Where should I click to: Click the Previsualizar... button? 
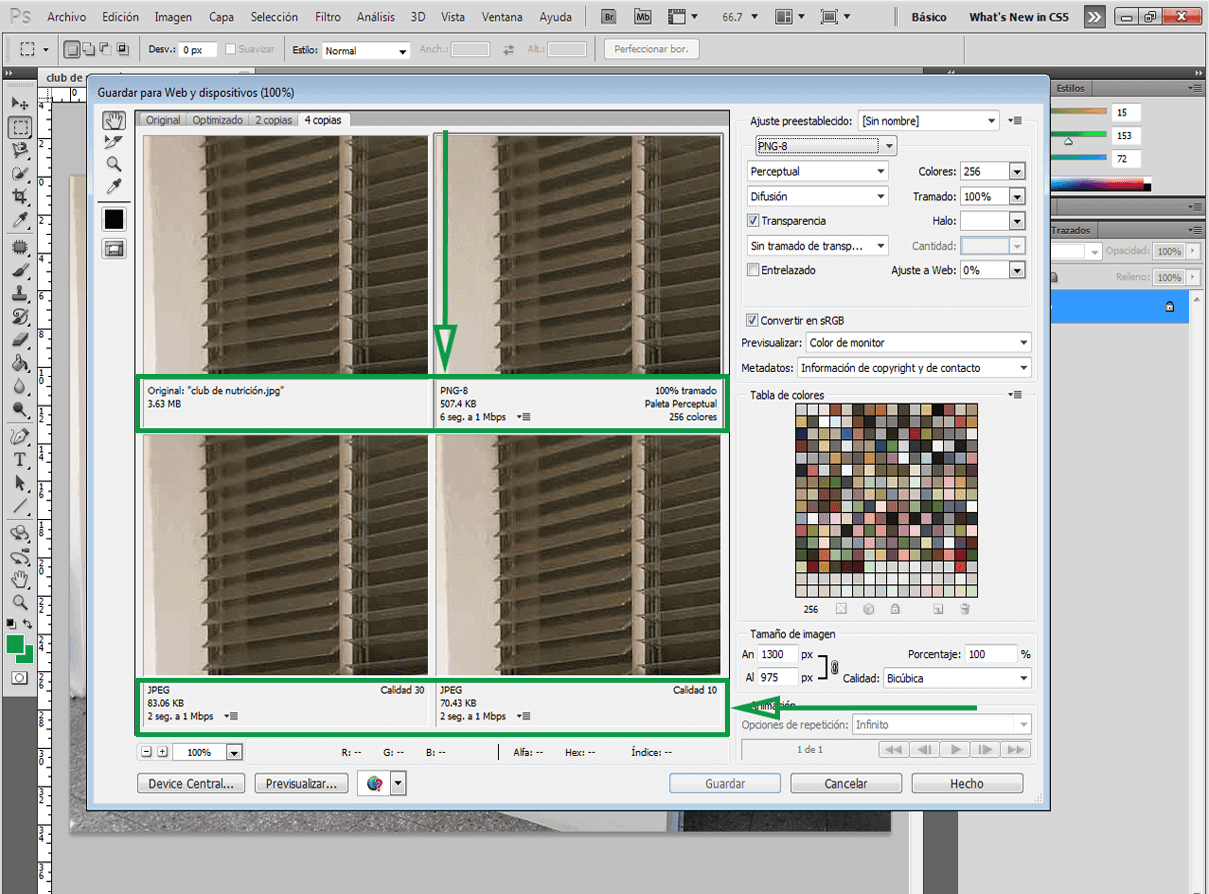(x=301, y=784)
